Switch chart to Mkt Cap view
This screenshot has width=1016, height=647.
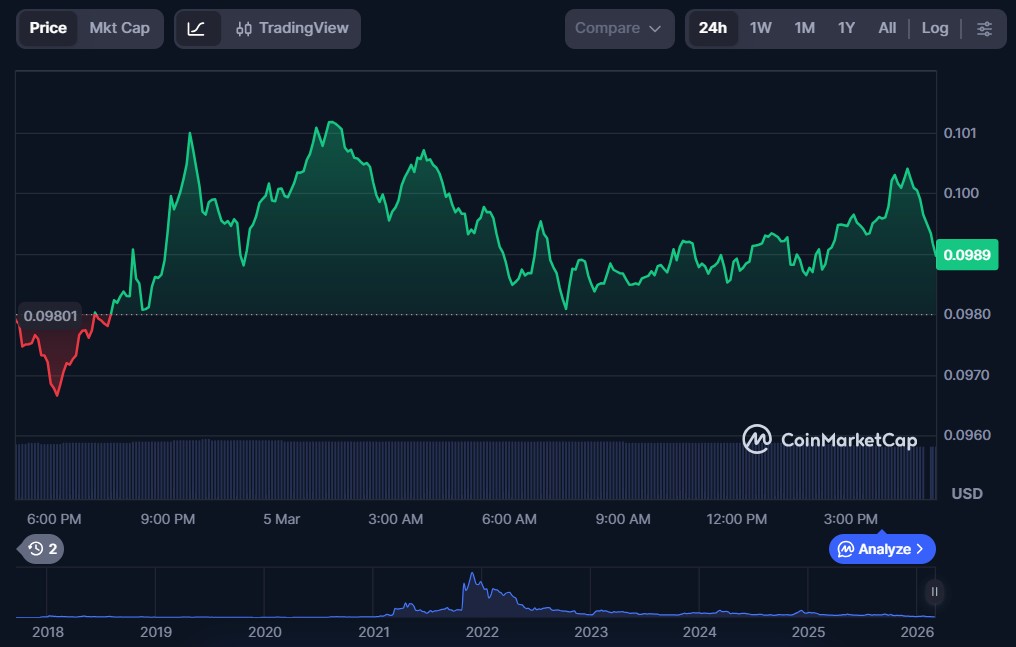(x=119, y=29)
